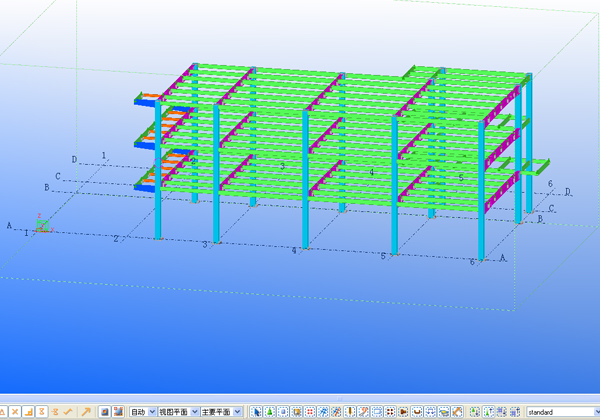
Task: Click the XYZ coordinate axis symbol at origin
Action: pyautogui.click(x=43, y=224)
